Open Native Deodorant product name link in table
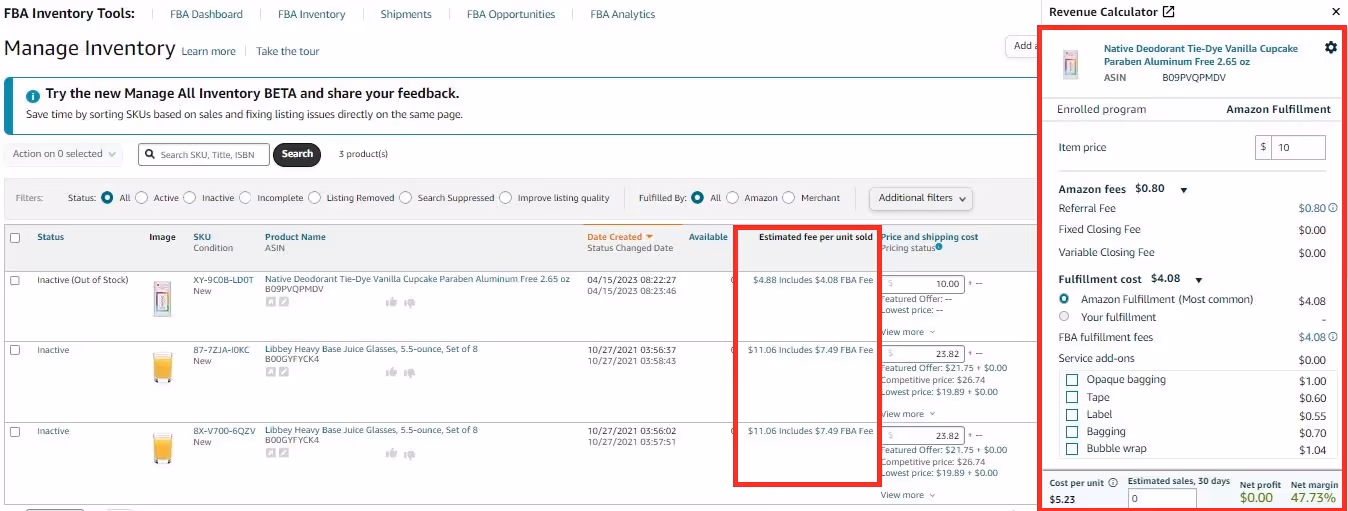The image size is (1348, 511). pos(417,279)
